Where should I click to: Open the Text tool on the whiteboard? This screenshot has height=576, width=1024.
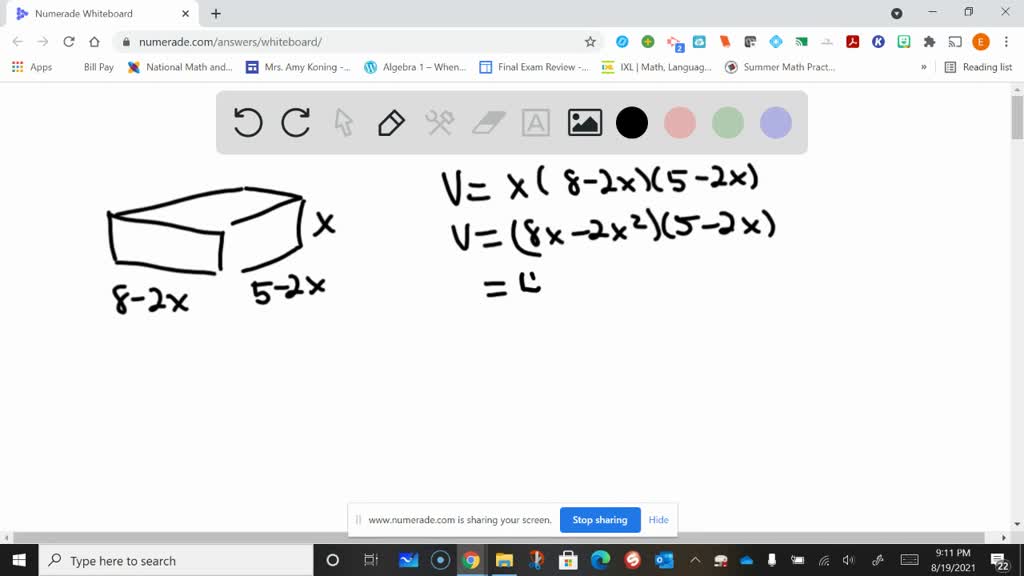[x=536, y=122]
